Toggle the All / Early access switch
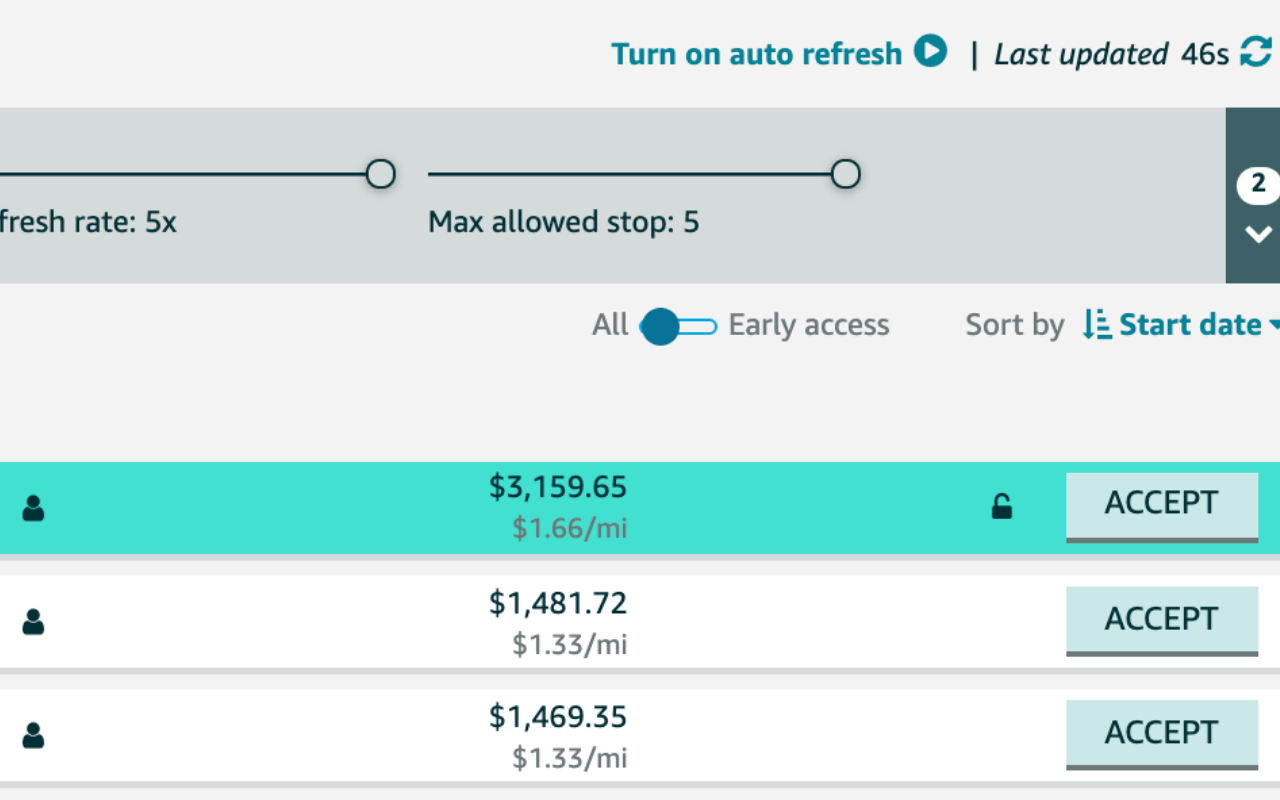Screen dimensions: 1280x800 point(678,326)
